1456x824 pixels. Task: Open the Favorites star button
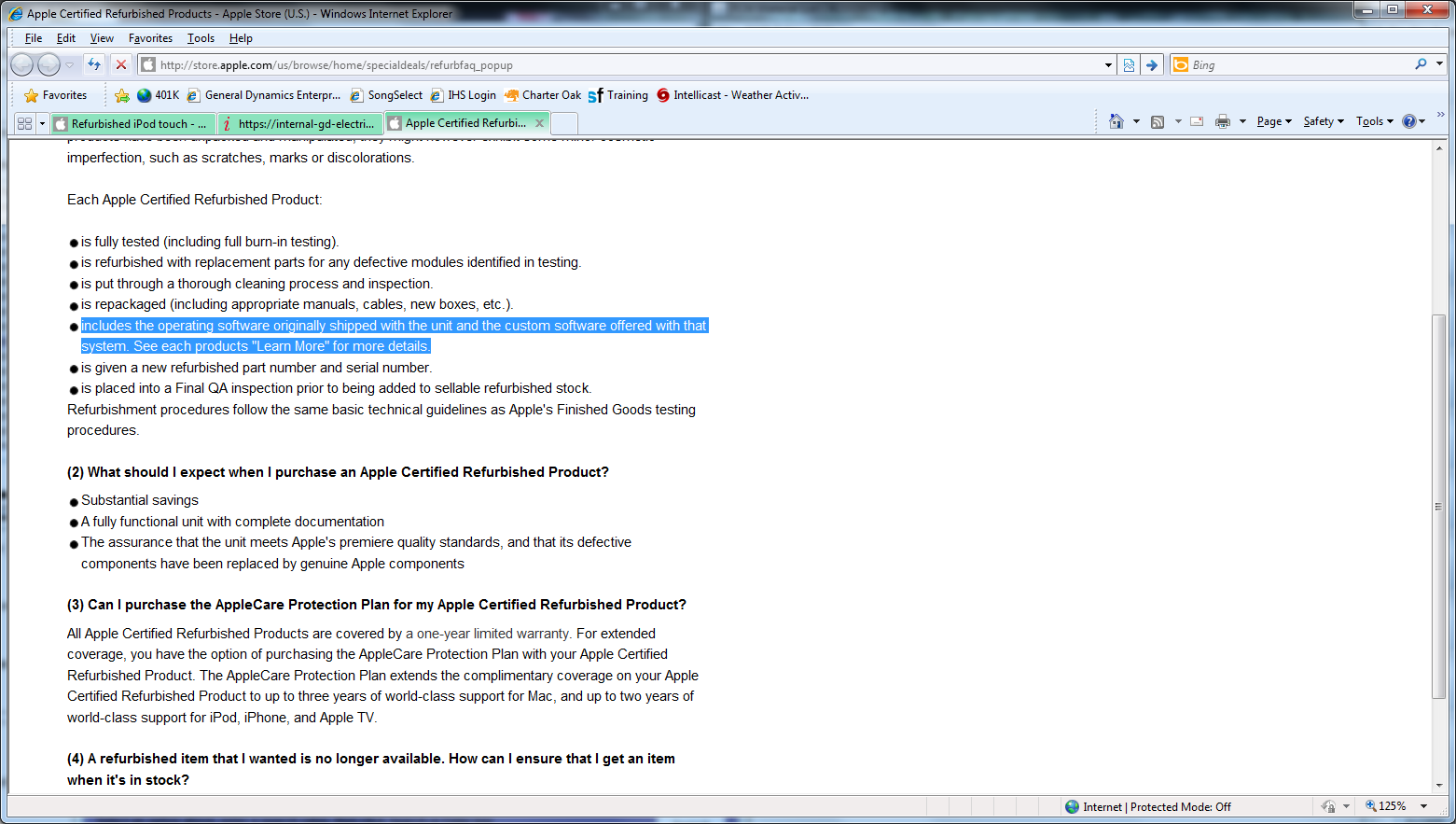[x=55, y=95]
